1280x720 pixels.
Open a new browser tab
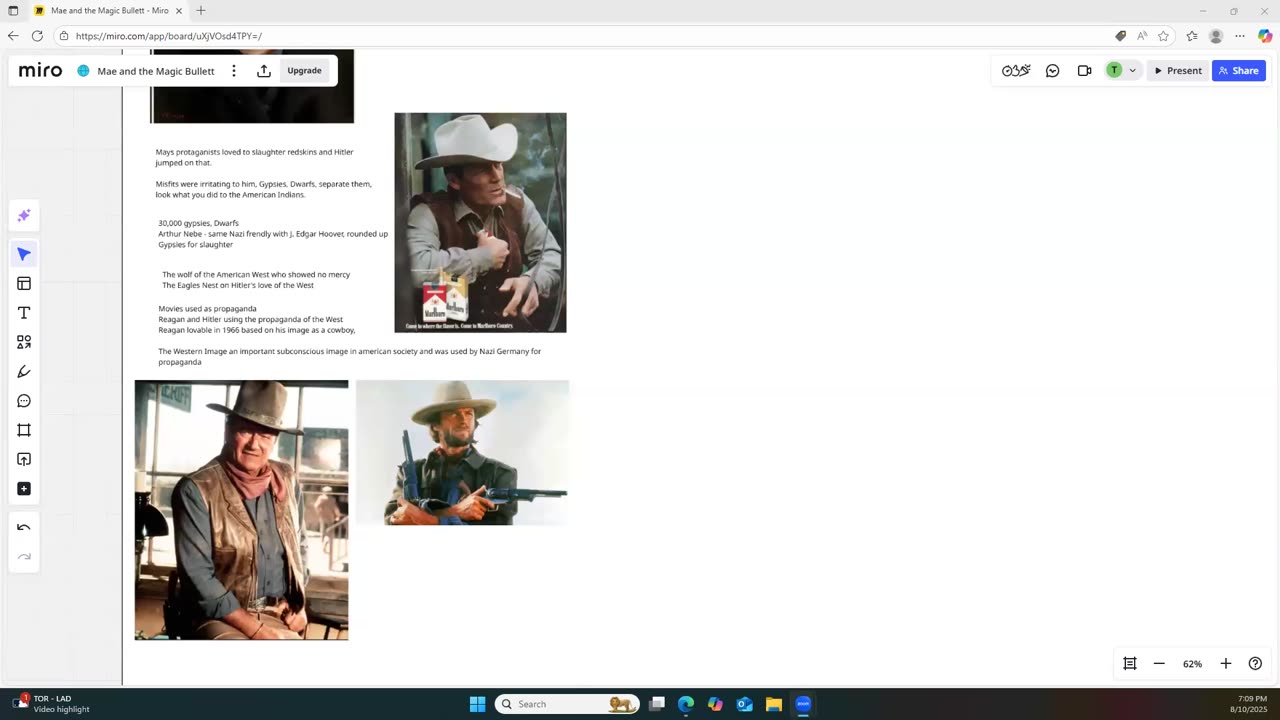201,11
